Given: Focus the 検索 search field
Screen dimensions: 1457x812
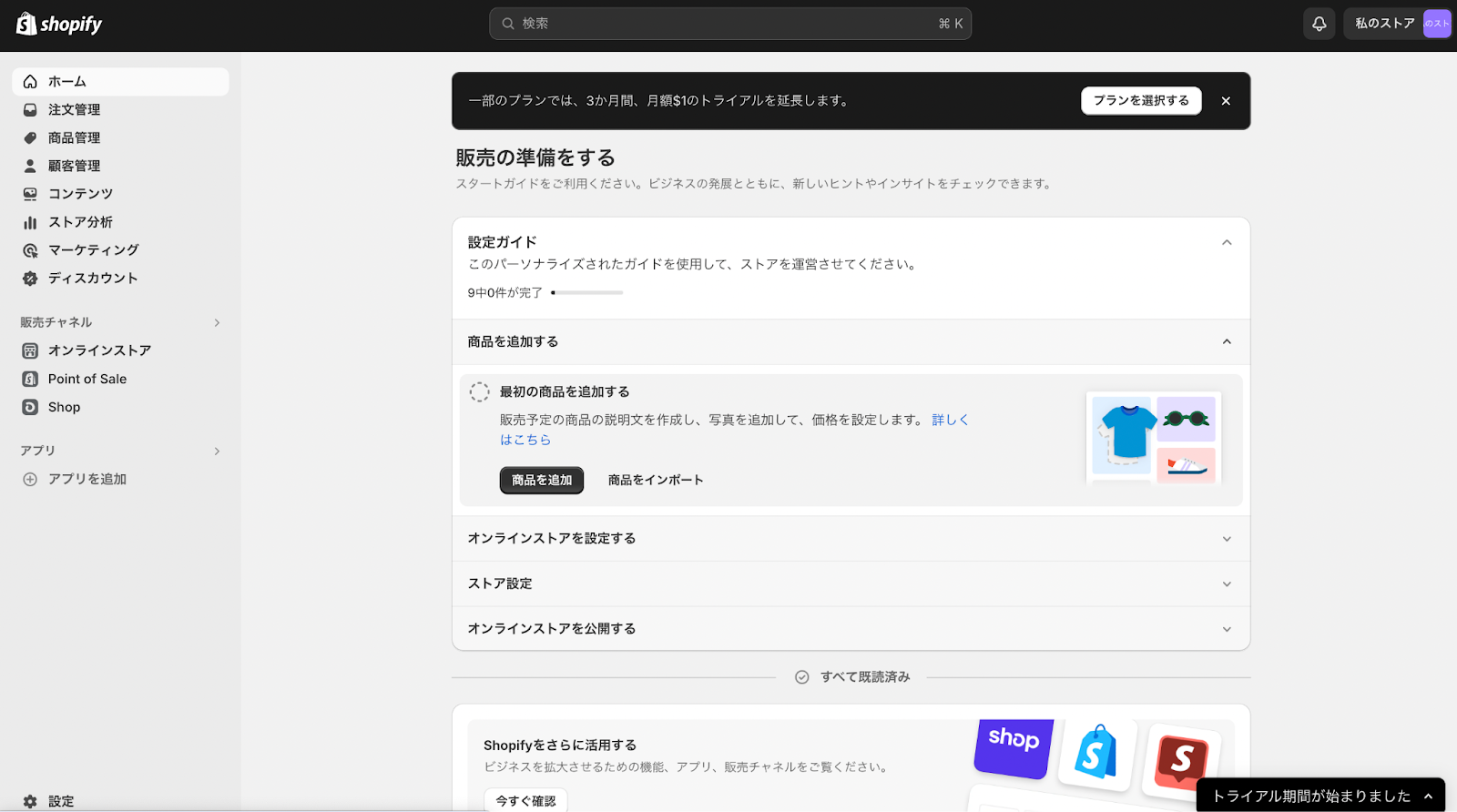Looking at the screenshot, I should click(730, 24).
